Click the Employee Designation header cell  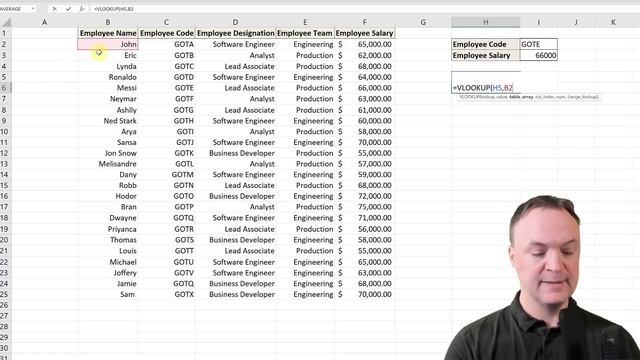pyautogui.click(x=236, y=33)
